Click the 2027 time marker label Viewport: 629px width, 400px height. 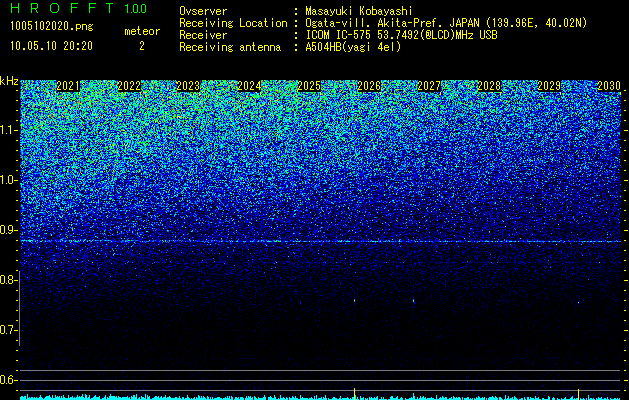(x=429, y=86)
